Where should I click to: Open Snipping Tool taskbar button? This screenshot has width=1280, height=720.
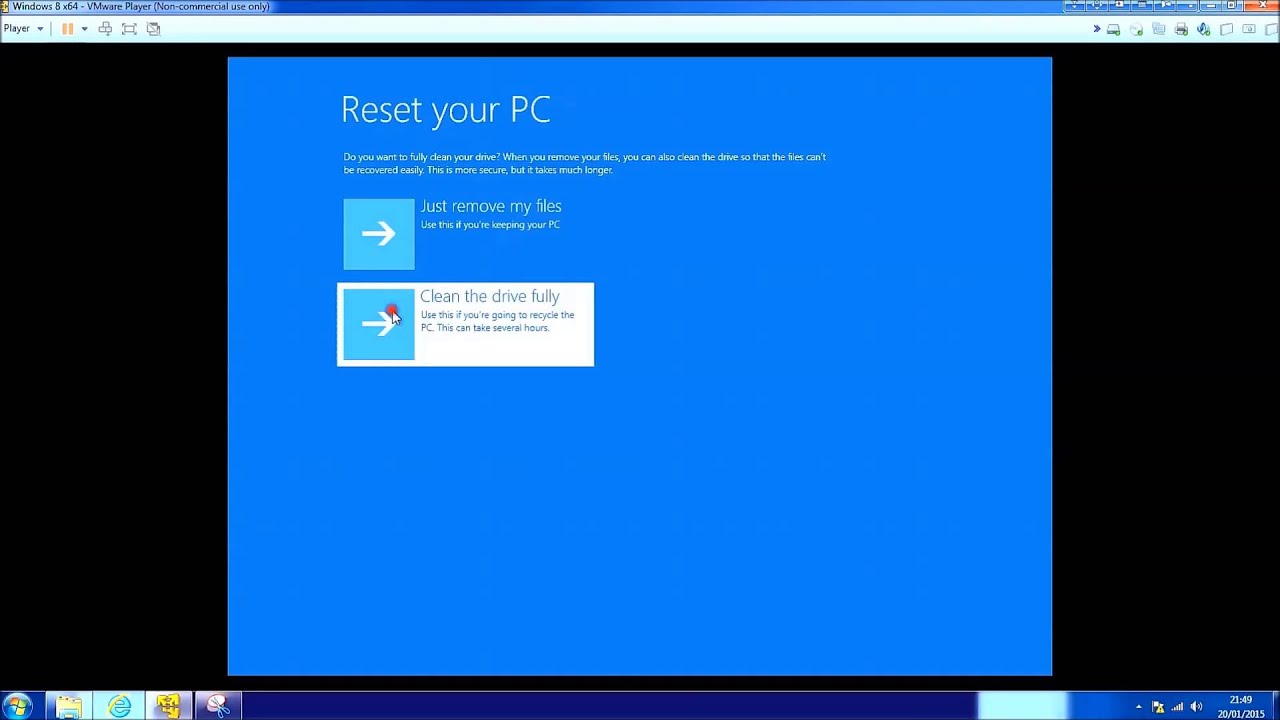tap(218, 706)
